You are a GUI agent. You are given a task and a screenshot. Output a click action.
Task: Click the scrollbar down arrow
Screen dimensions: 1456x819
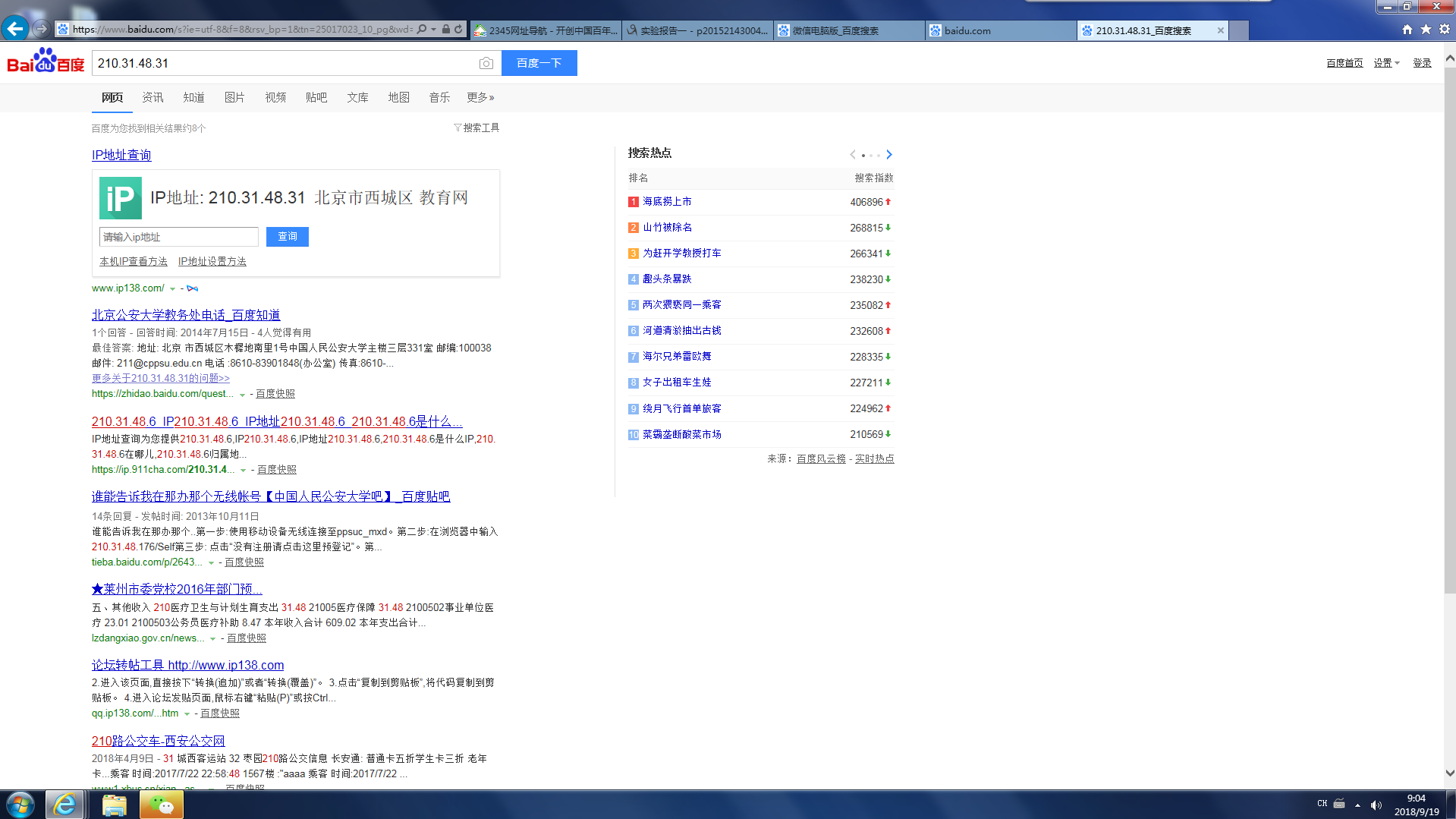[1449, 773]
